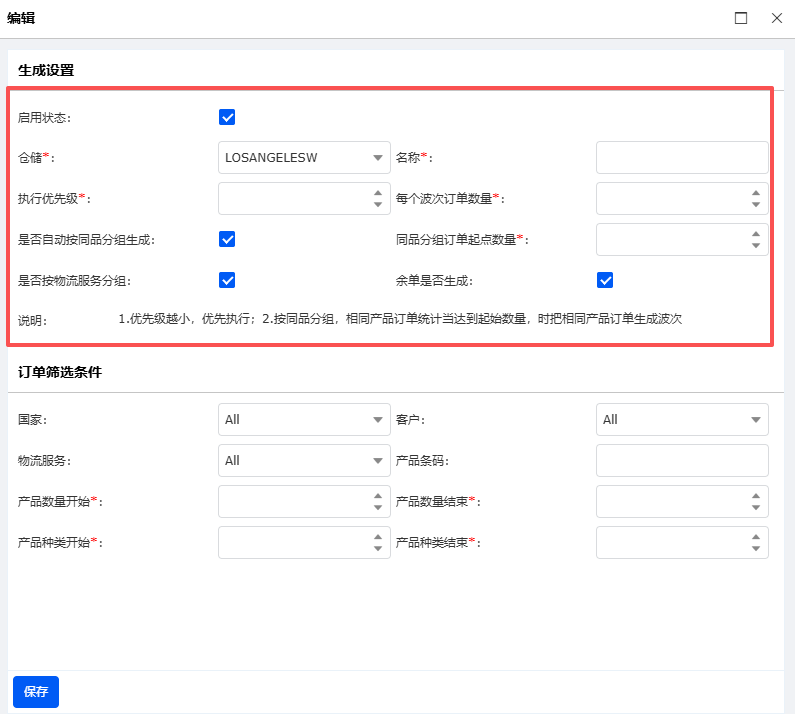The height and width of the screenshot is (718, 795).
Task: Click down arrow on 同品分组订单起点数量 spinner
Action: [x=755, y=246]
